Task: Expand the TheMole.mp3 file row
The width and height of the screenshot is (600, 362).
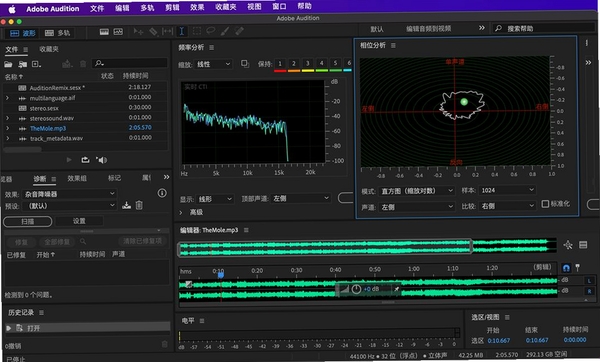Action: tap(7, 128)
